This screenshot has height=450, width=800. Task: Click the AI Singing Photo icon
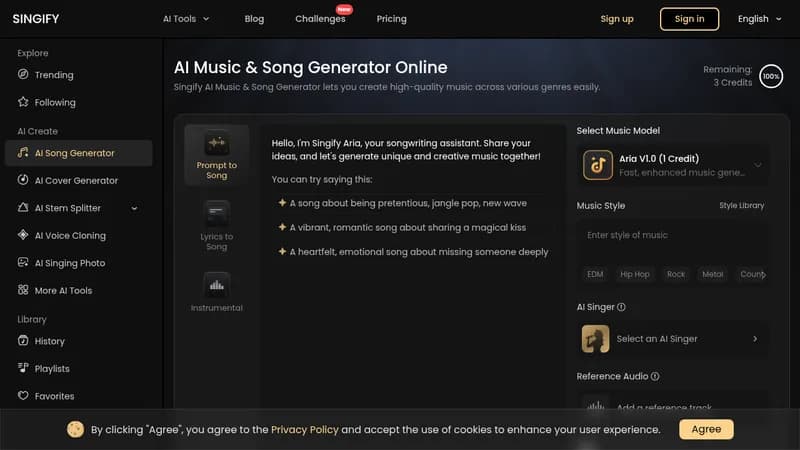23,263
